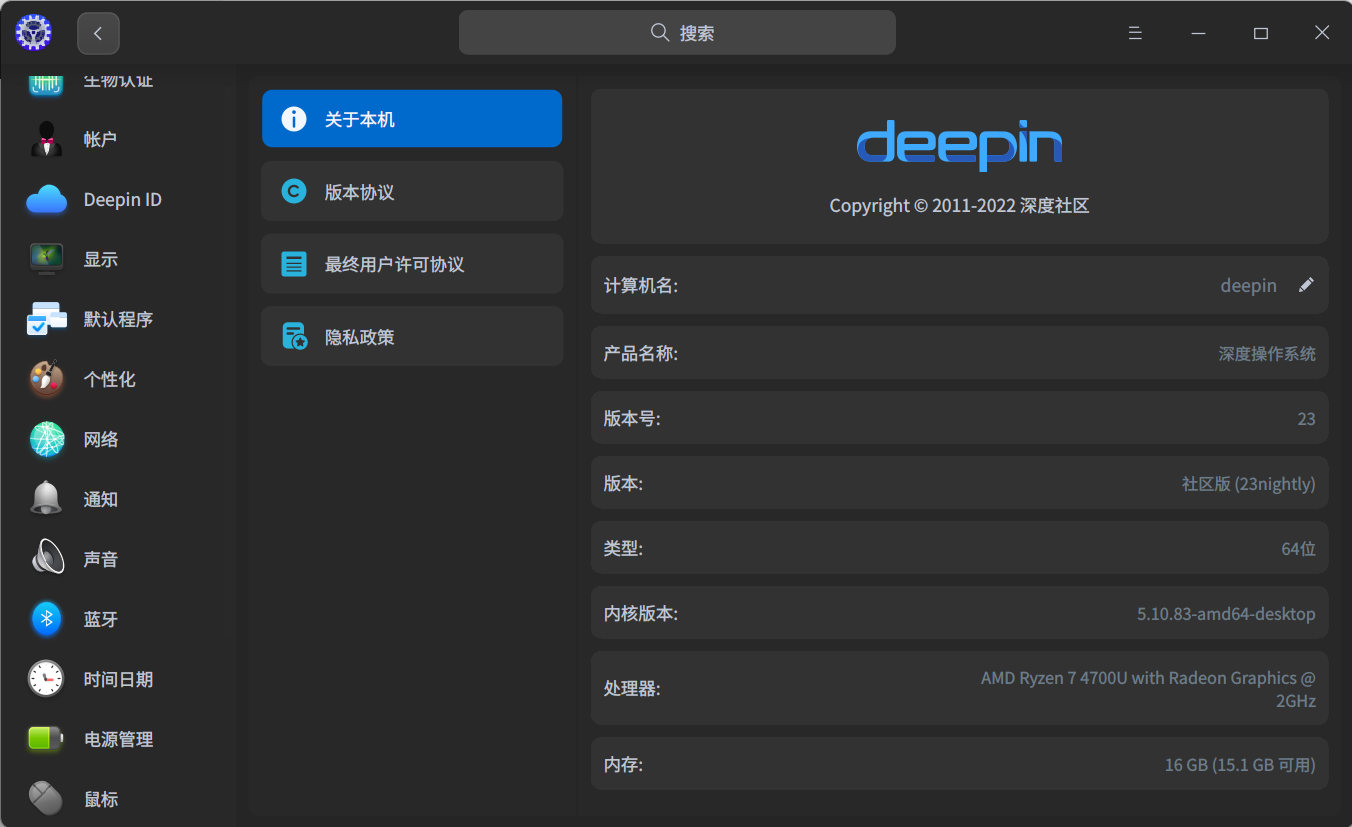
Task: Open the 最终用户许可协议 tab
Action: click(x=412, y=264)
